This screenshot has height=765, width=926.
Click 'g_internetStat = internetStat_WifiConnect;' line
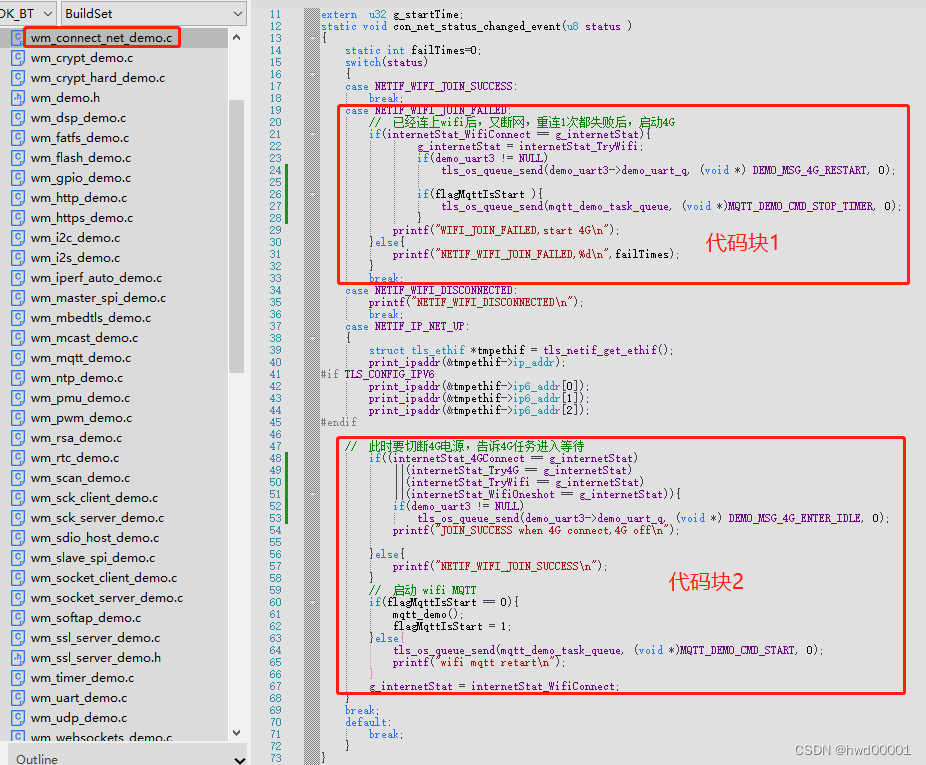click(494, 686)
